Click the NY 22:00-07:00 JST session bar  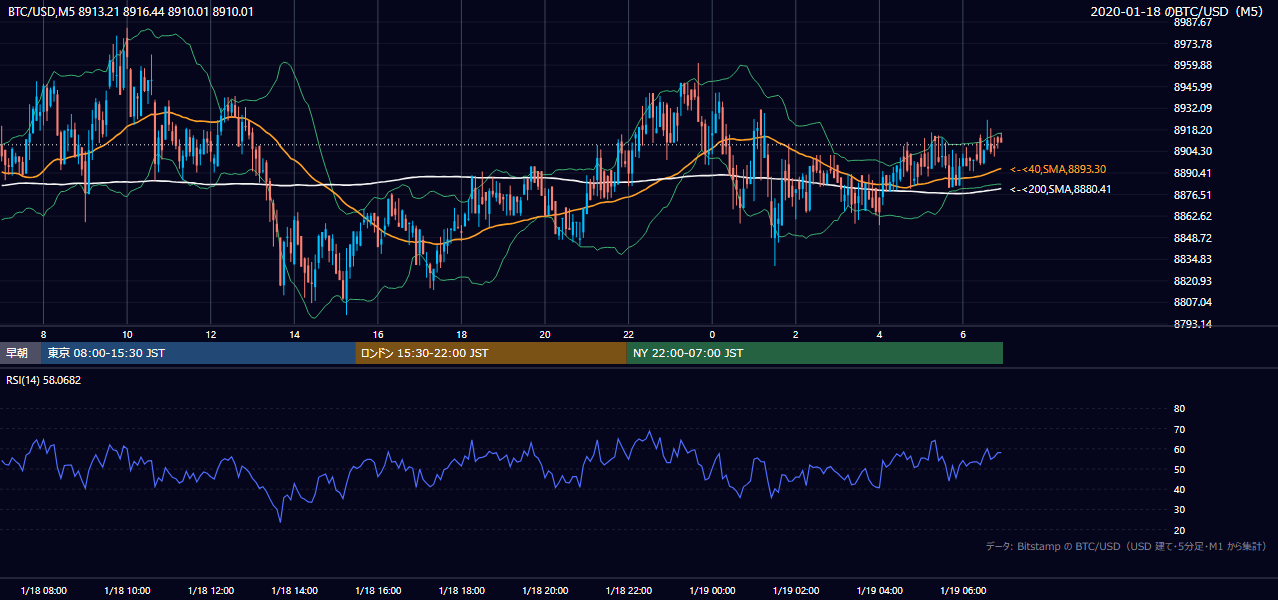click(815, 353)
